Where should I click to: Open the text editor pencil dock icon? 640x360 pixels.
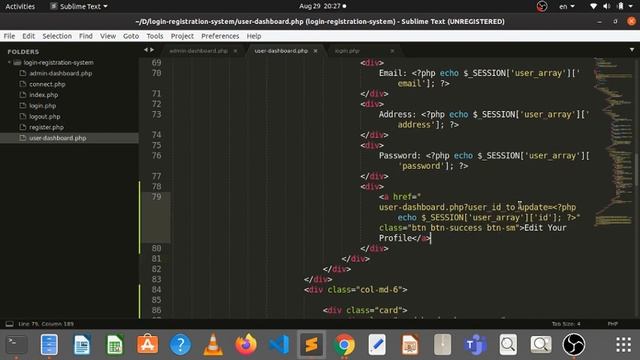pos(377,345)
